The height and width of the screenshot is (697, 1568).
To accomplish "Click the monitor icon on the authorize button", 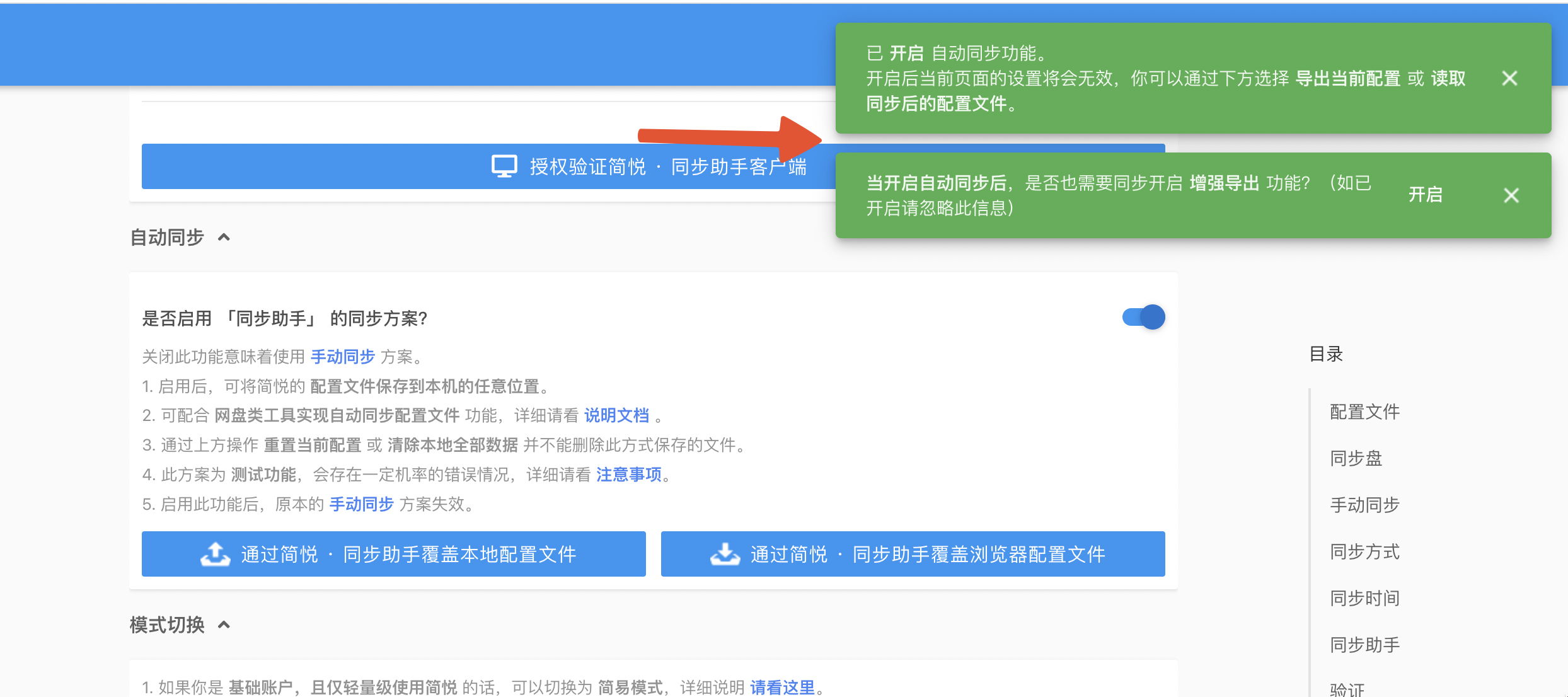I will [x=502, y=166].
